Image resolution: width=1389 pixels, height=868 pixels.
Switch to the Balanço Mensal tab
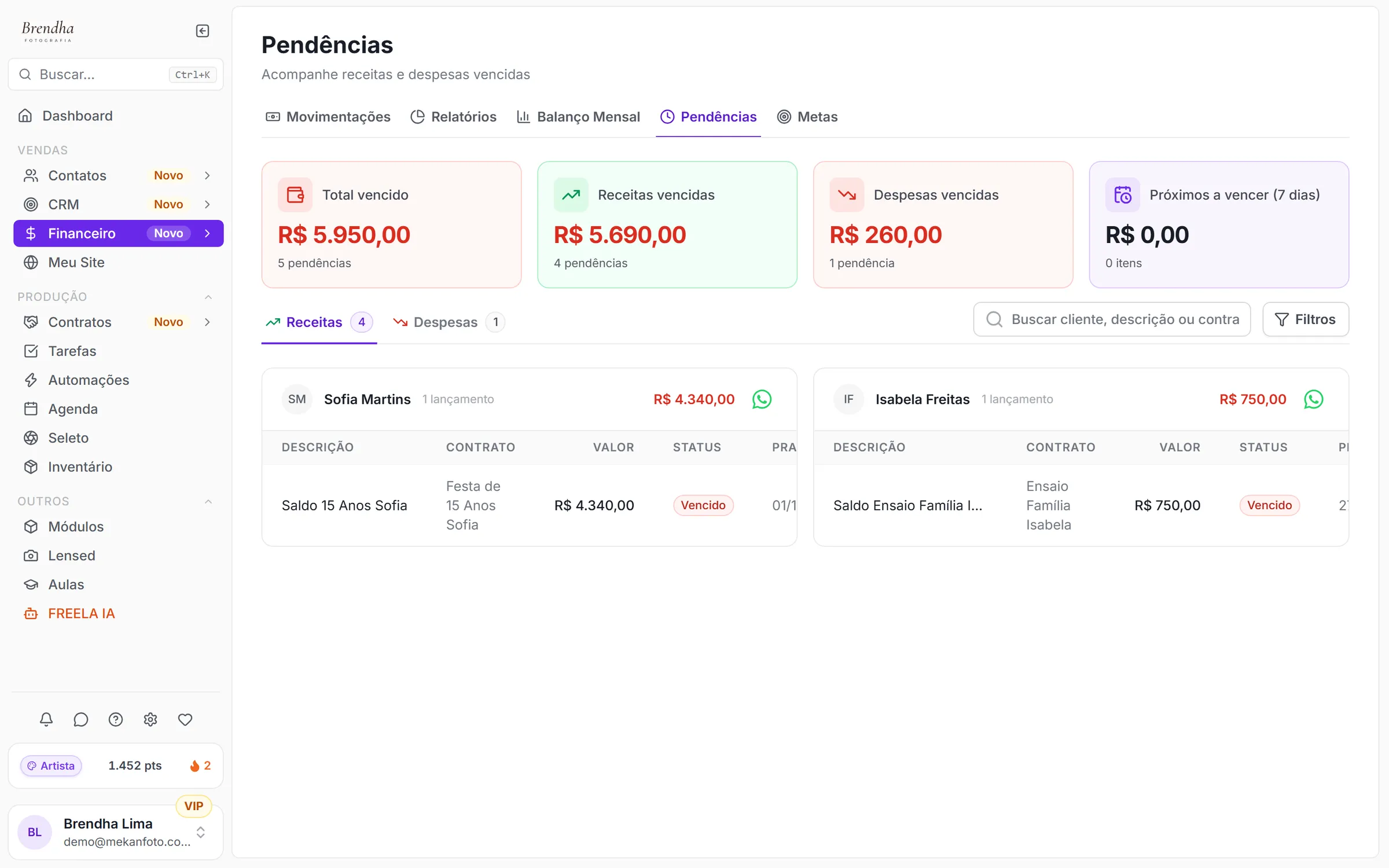578,117
